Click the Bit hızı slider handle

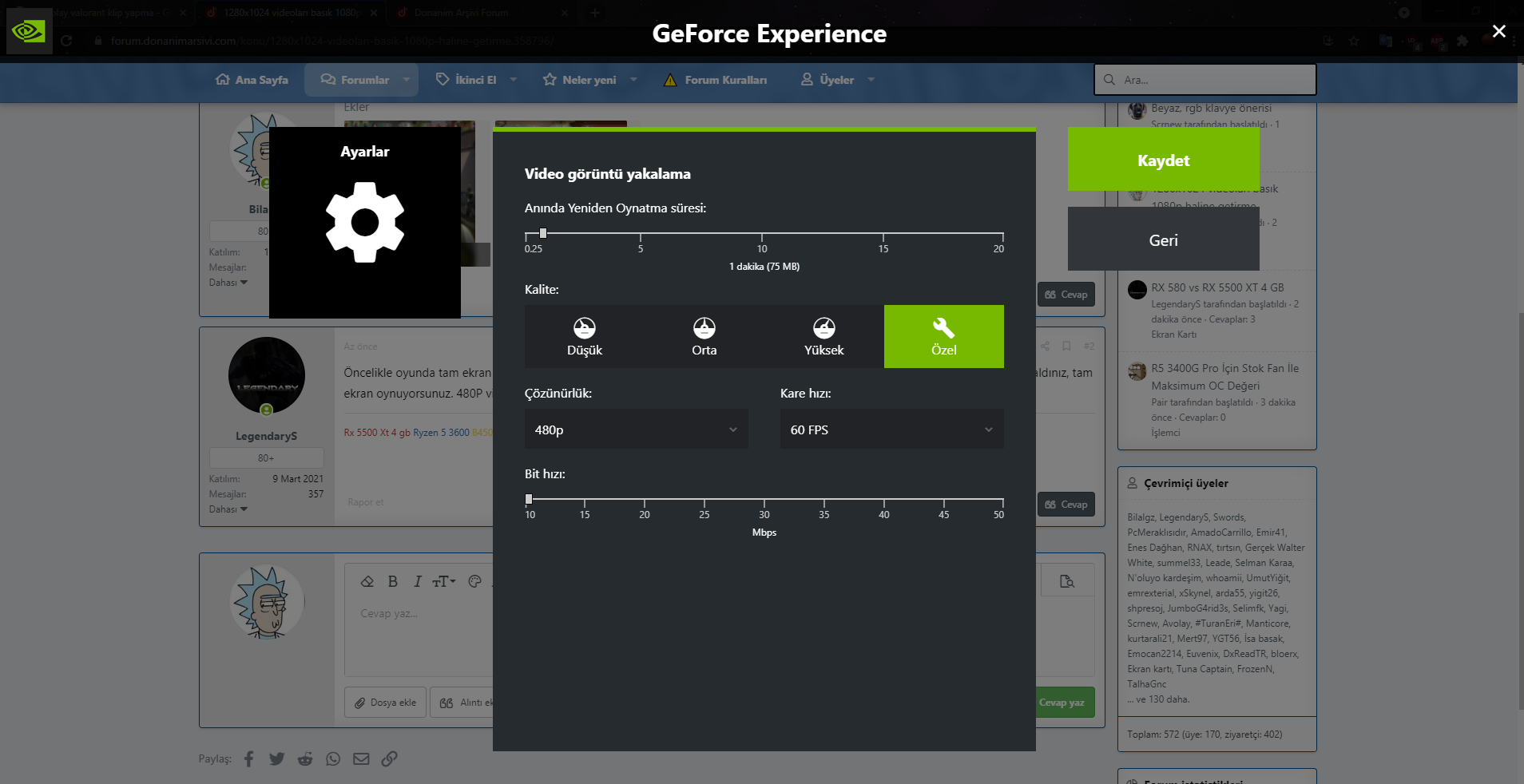(529, 499)
